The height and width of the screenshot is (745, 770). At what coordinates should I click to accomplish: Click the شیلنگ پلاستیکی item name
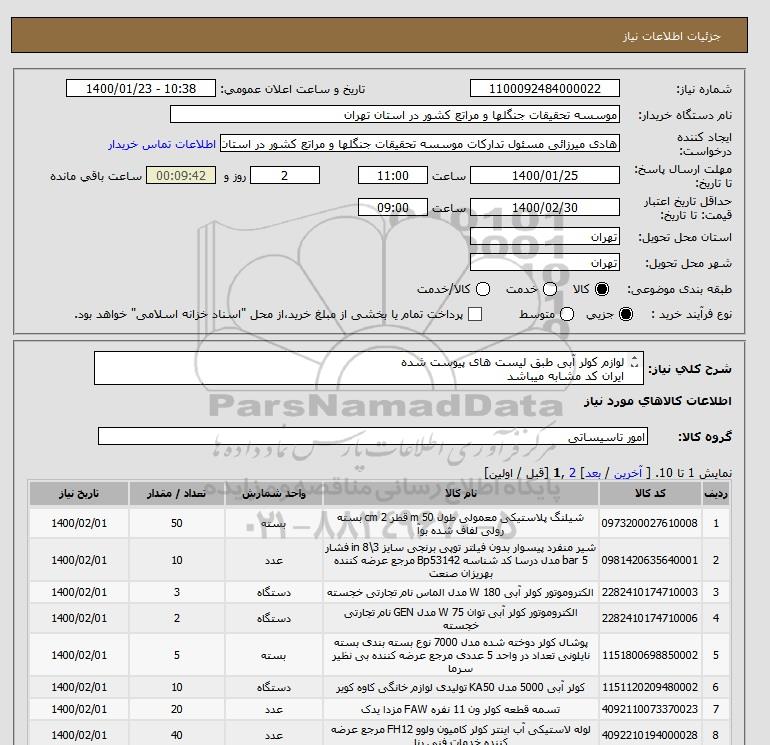coord(461,524)
